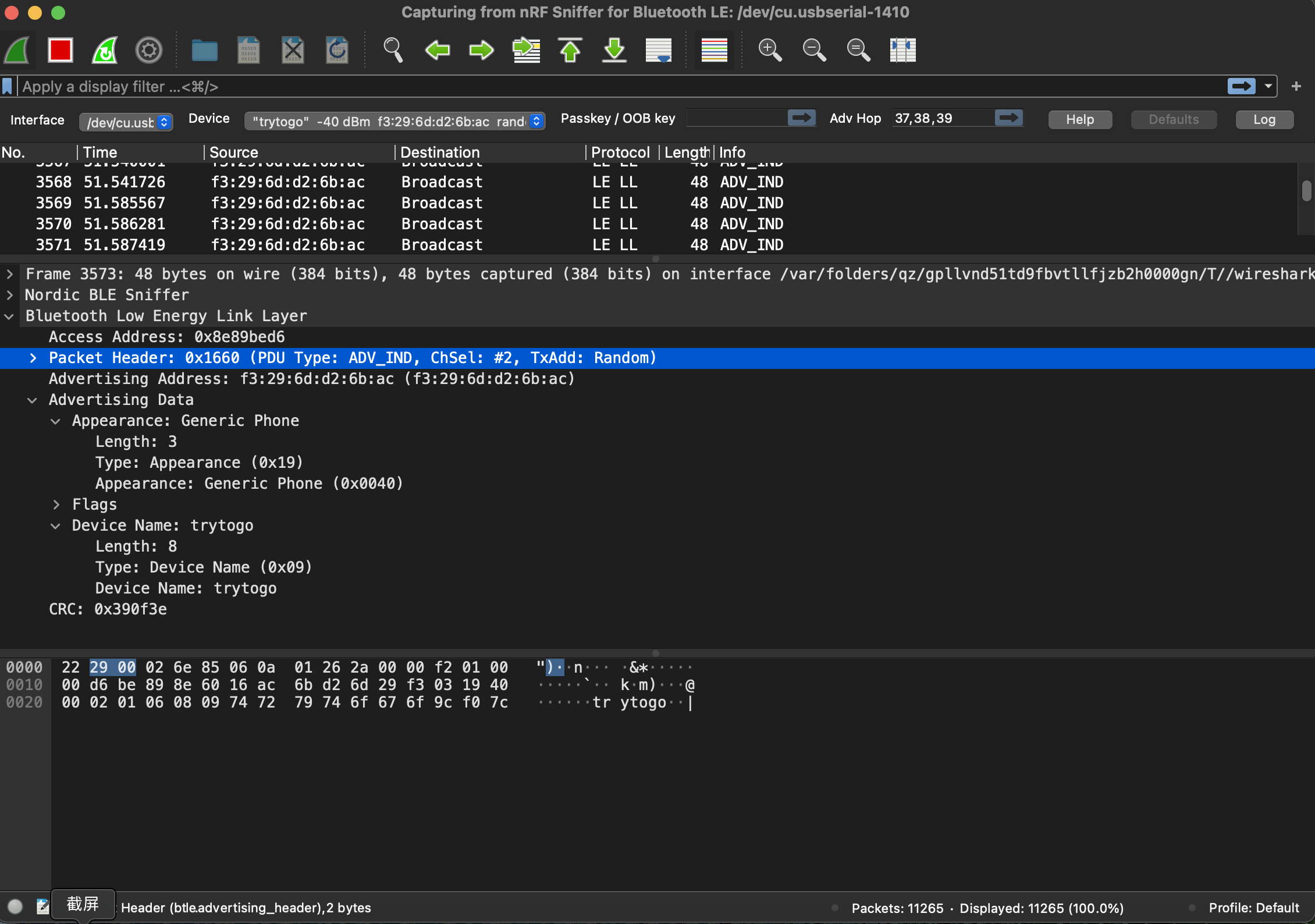Expand the Packet Header 0x1660 row
This screenshot has height=924, width=1315.
click(x=33, y=358)
